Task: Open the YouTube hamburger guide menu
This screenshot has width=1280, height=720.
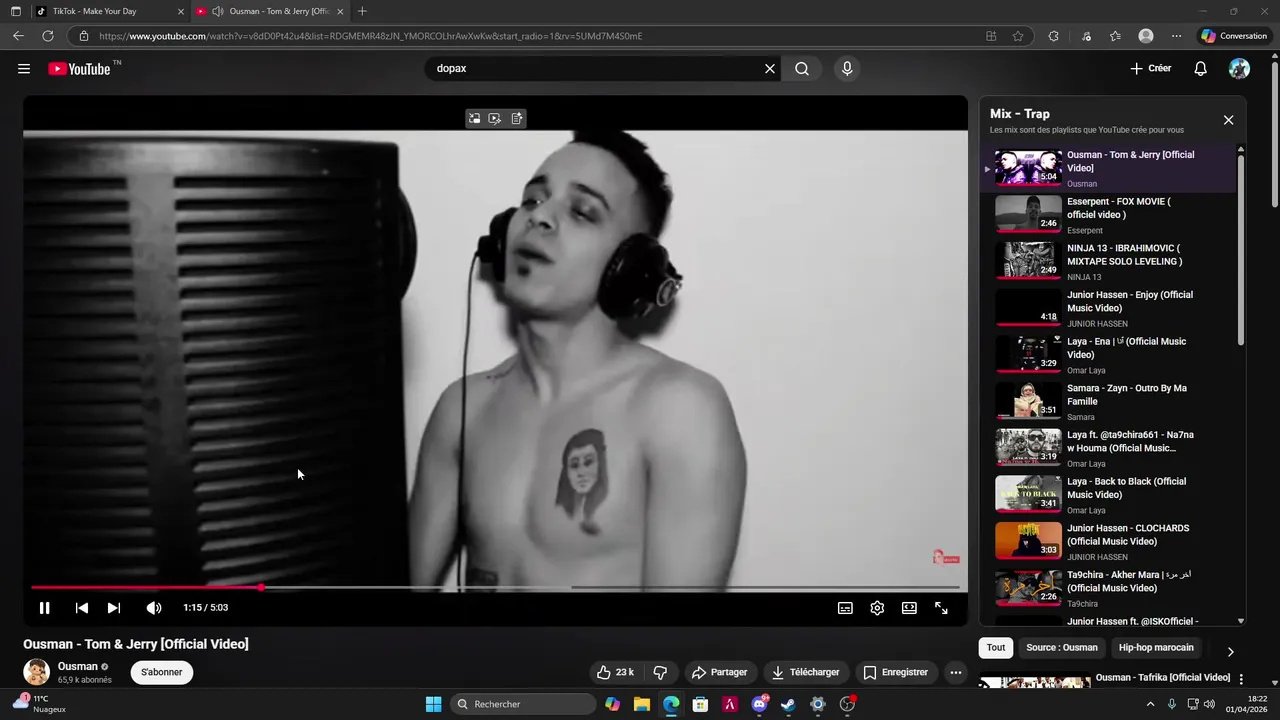Action: click(24, 69)
